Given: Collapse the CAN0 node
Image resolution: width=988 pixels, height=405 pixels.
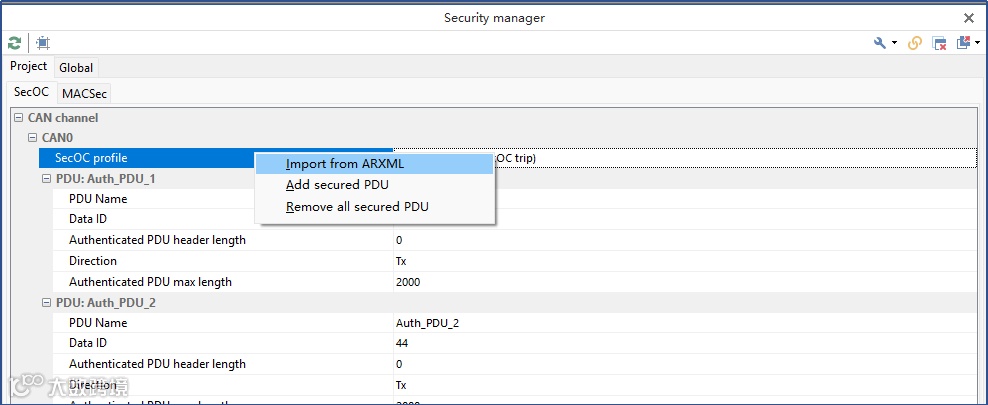Looking at the screenshot, I should [32, 138].
